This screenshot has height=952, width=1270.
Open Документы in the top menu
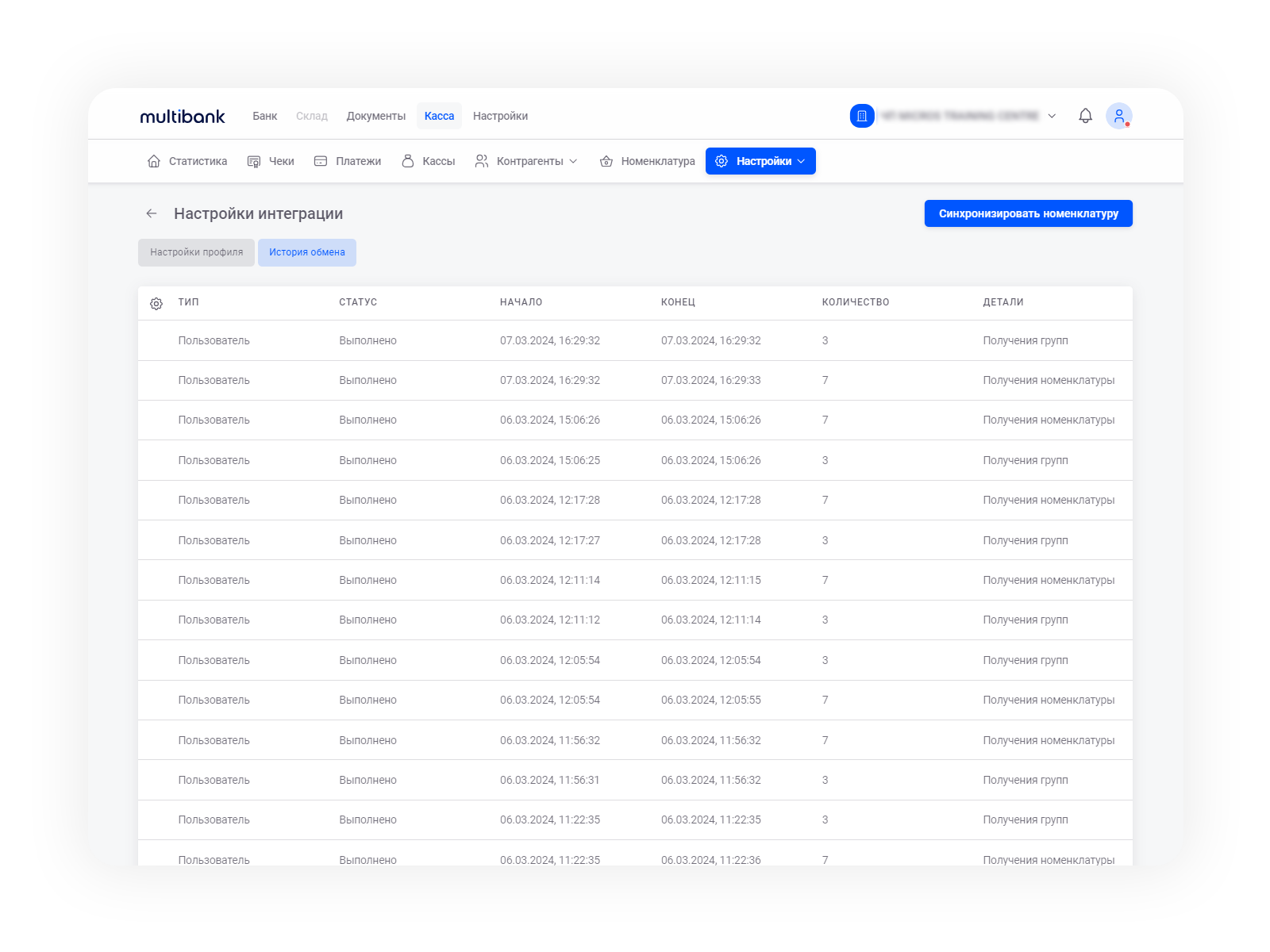(375, 116)
